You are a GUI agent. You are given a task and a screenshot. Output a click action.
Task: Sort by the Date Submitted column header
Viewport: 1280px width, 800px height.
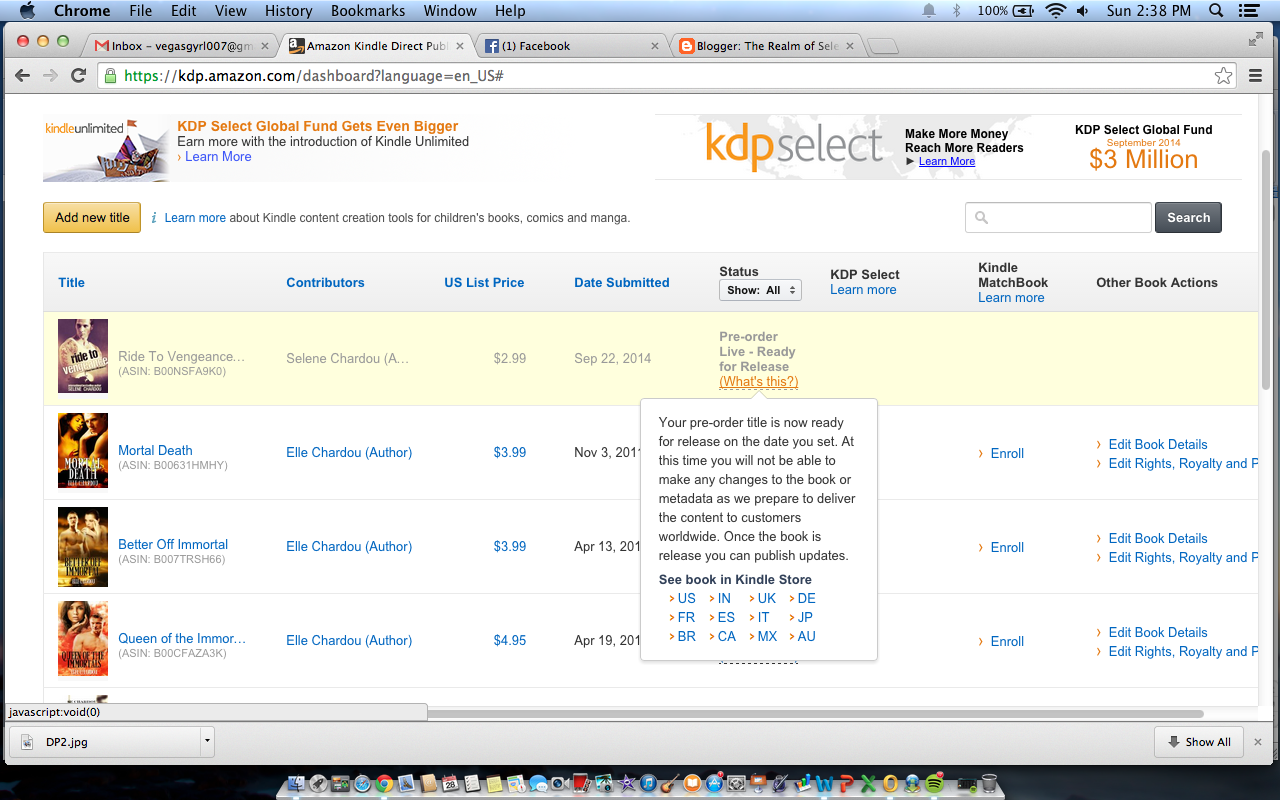click(x=622, y=283)
